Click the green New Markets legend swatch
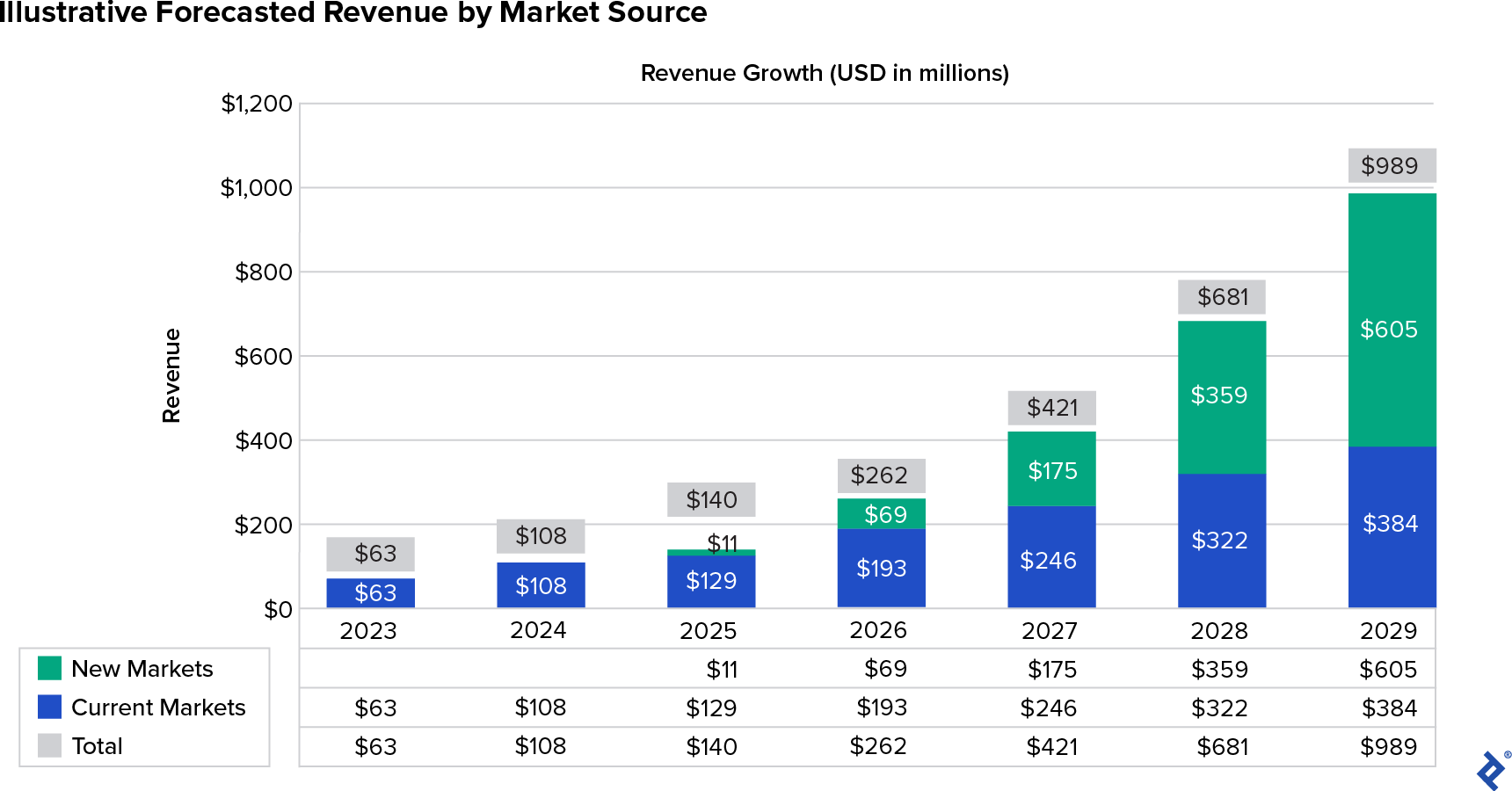1512x791 pixels. click(49, 668)
